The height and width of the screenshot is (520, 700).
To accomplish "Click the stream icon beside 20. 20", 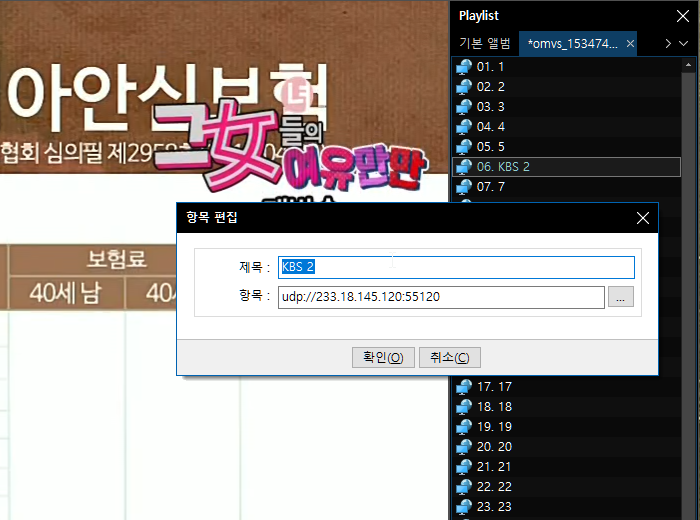I will pos(464,447).
